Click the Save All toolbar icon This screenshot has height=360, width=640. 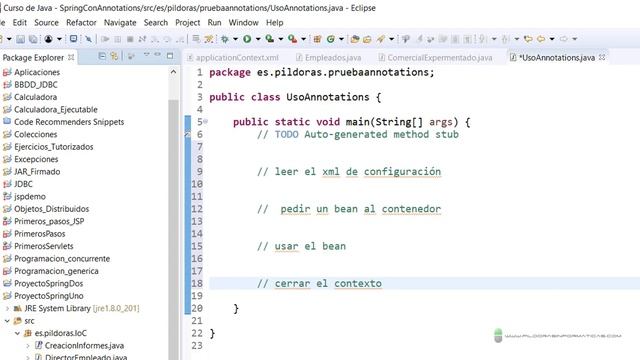pos(33,39)
